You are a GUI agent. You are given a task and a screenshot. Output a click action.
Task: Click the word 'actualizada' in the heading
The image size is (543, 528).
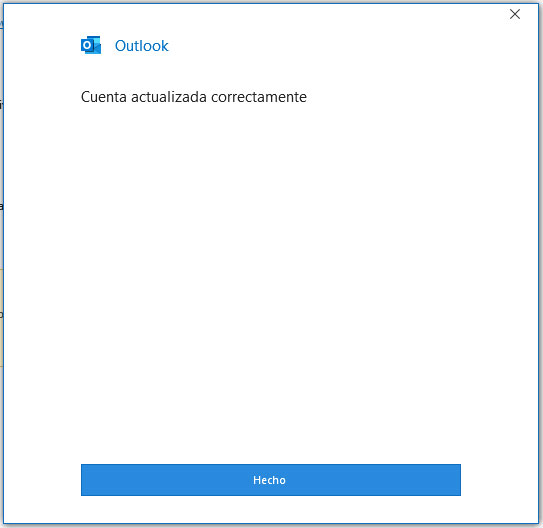click(169, 97)
